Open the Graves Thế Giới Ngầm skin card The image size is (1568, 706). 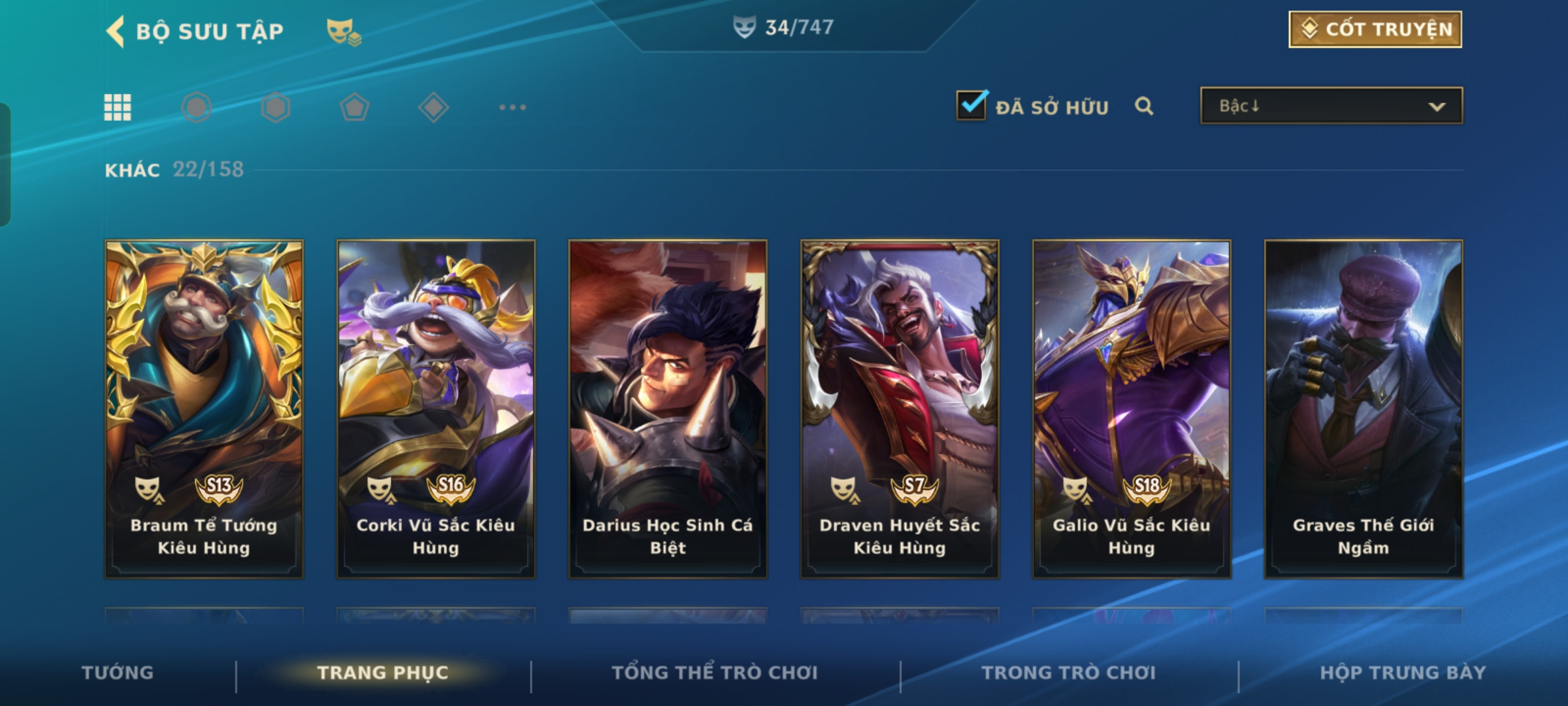[1364, 409]
